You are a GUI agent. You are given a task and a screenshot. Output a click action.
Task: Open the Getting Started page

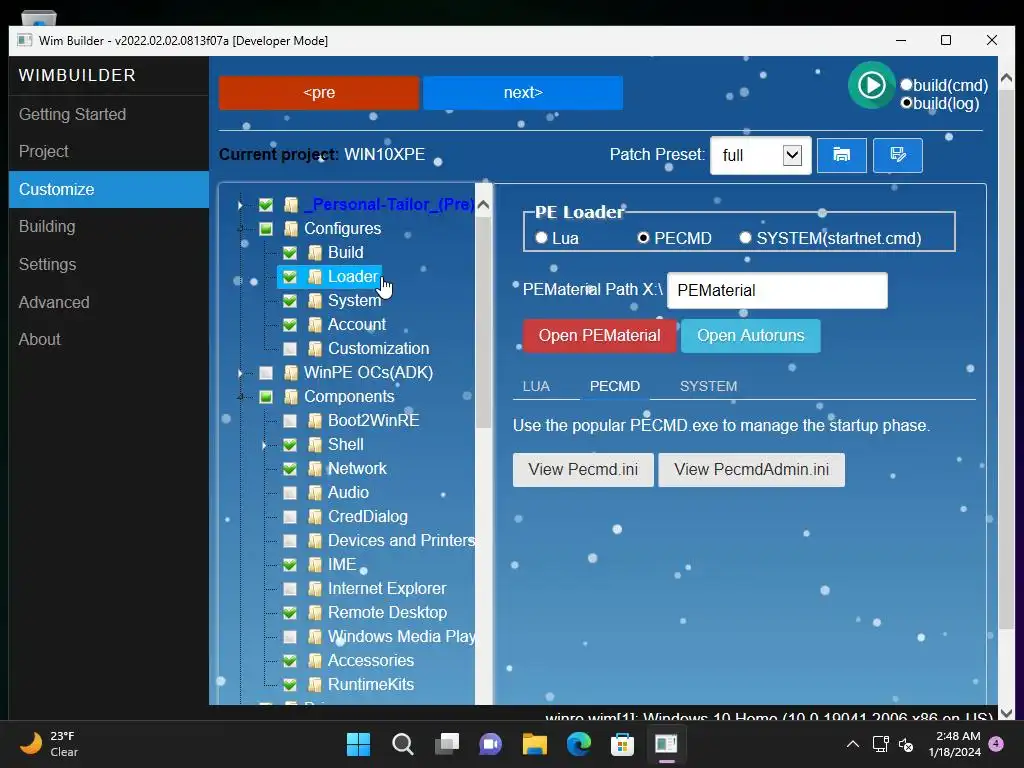click(x=109, y=114)
